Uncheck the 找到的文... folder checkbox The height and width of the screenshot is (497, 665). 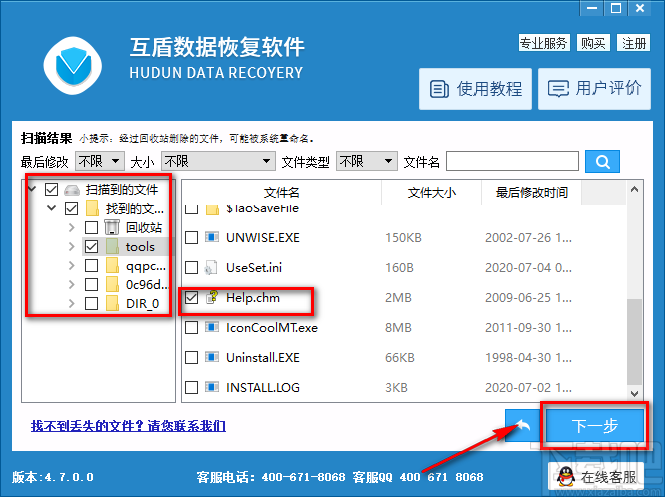click(x=71, y=208)
